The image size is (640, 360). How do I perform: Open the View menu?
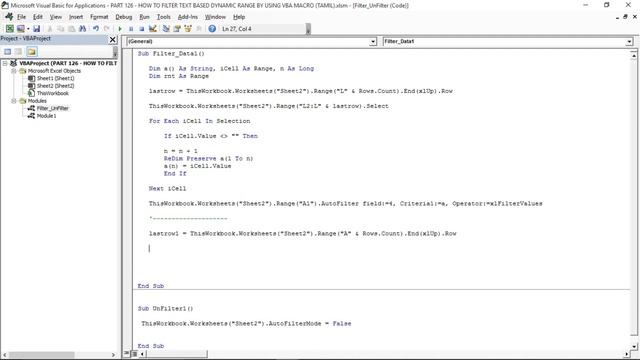[56, 17]
